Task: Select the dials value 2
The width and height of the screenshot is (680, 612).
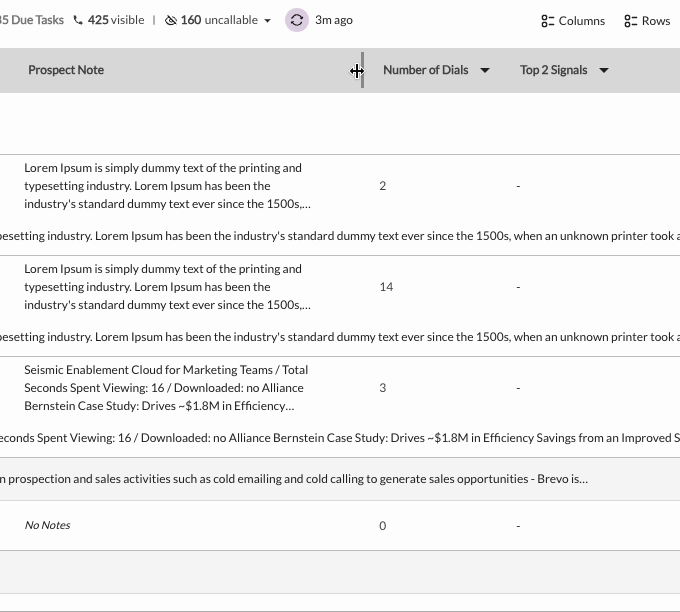Action: pyautogui.click(x=382, y=186)
